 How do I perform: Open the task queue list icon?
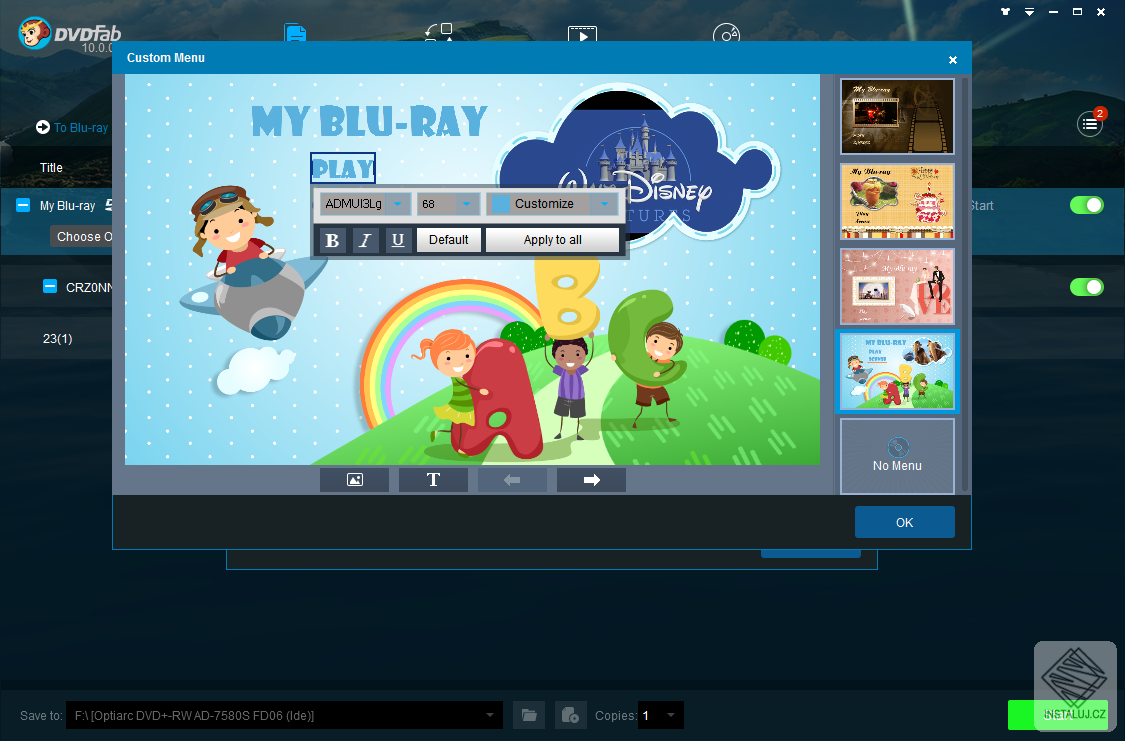pyautogui.click(x=1090, y=125)
